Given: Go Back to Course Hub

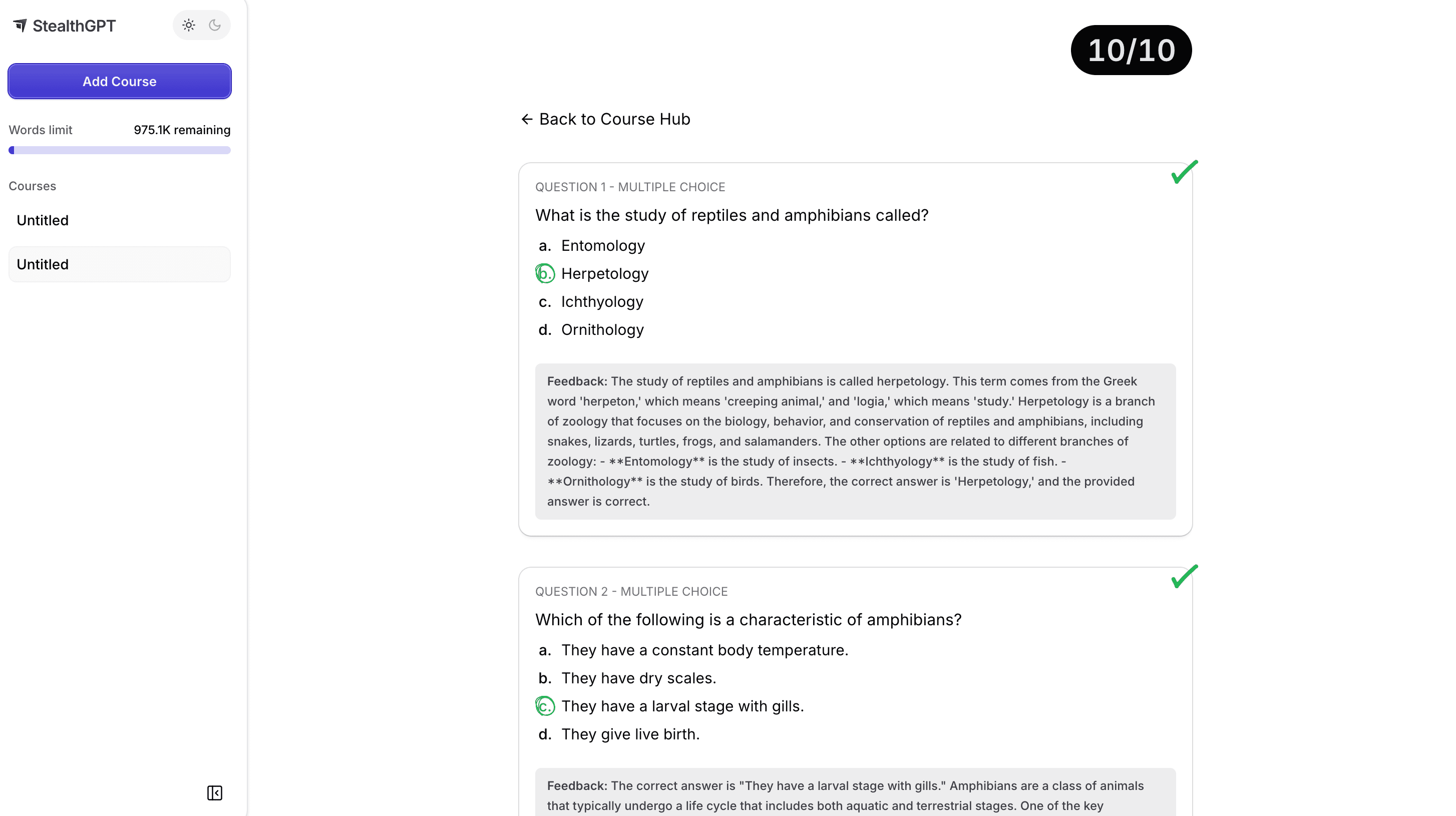Looking at the screenshot, I should [614, 119].
